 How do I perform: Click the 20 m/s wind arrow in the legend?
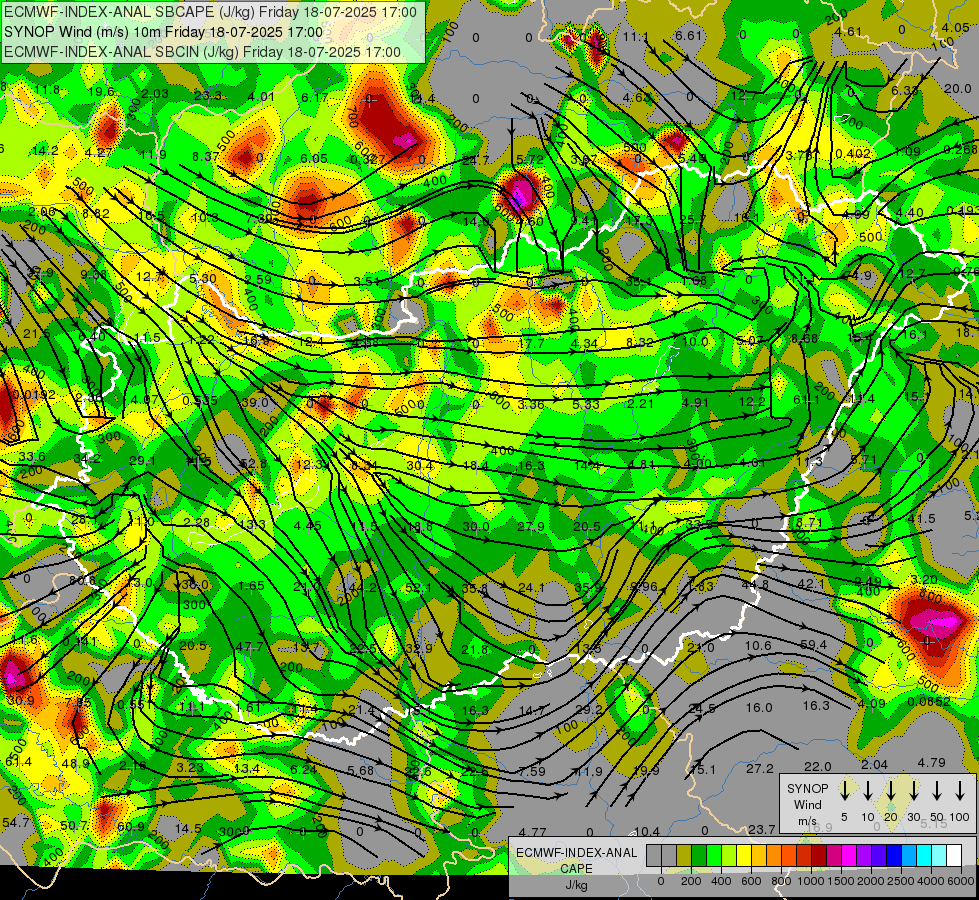coord(891,789)
